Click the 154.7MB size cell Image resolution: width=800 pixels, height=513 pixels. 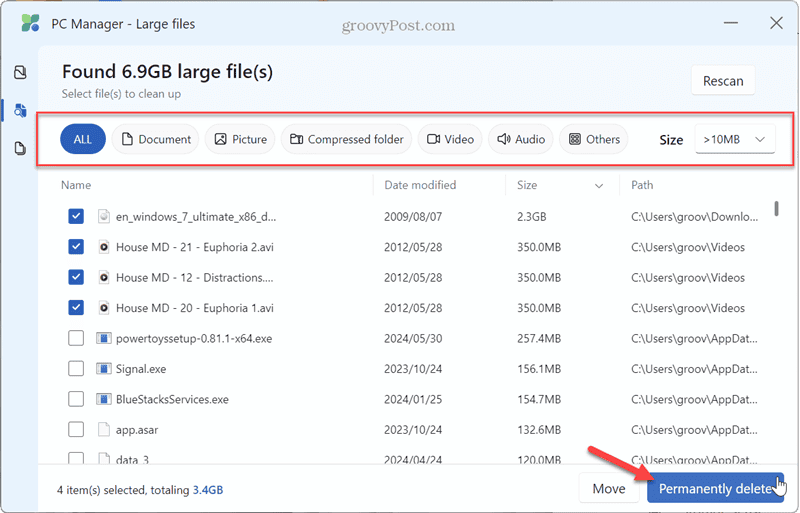539,399
